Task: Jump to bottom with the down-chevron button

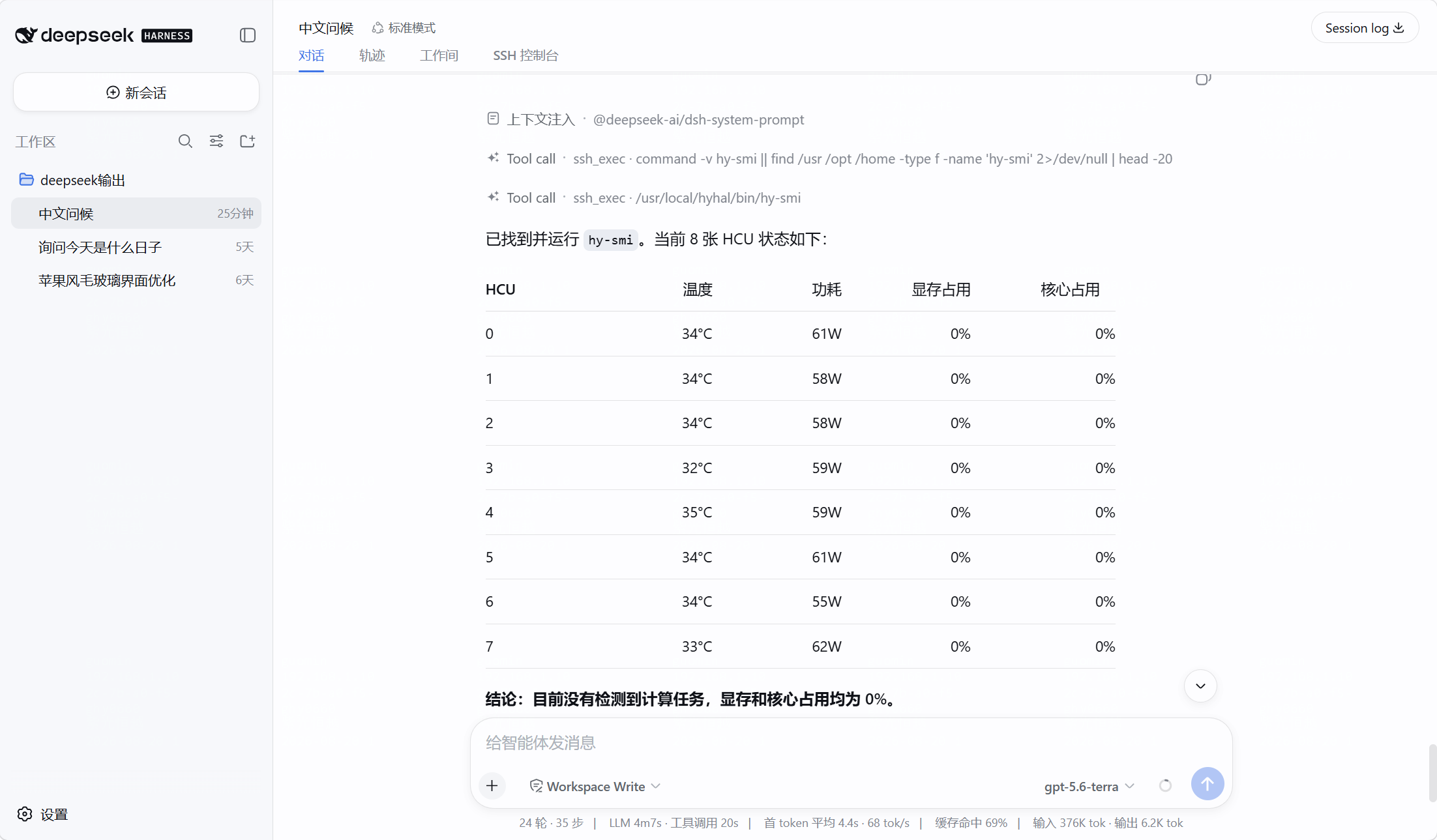Action: (x=1200, y=686)
